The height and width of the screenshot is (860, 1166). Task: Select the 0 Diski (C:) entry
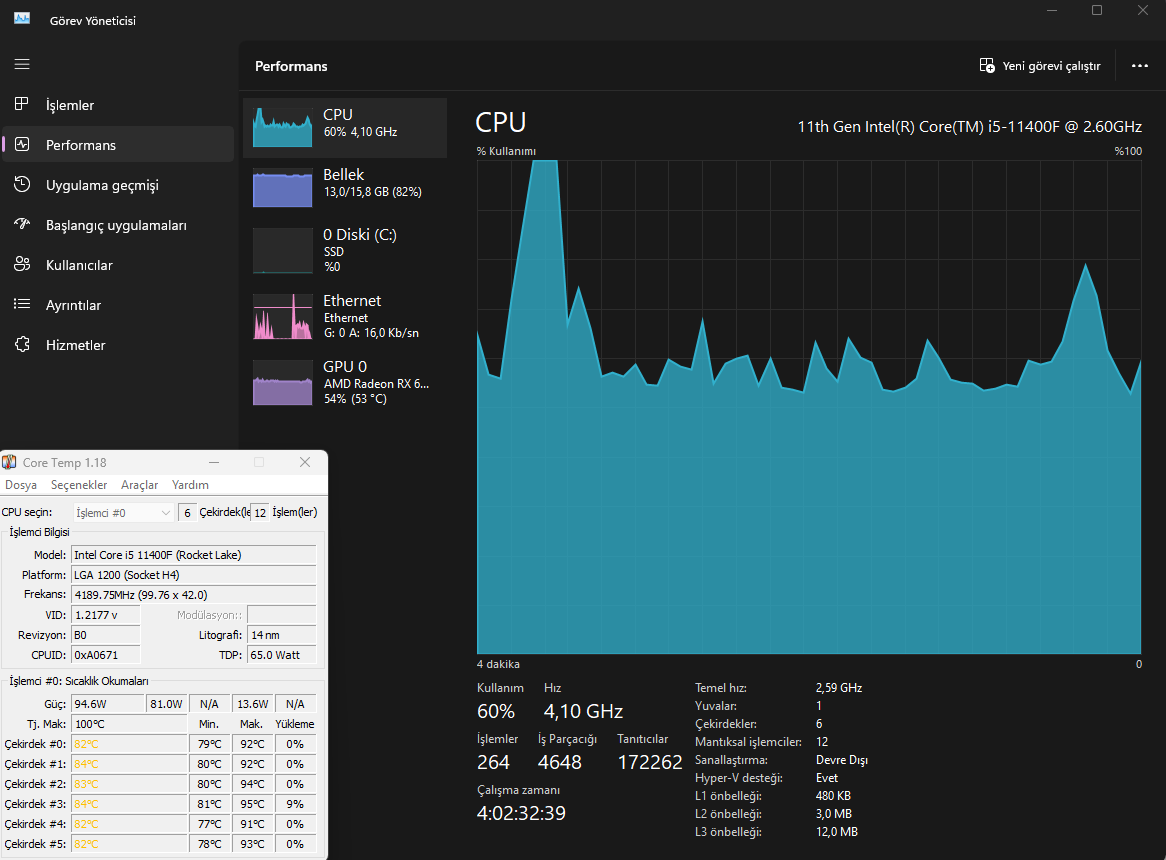tap(345, 250)
